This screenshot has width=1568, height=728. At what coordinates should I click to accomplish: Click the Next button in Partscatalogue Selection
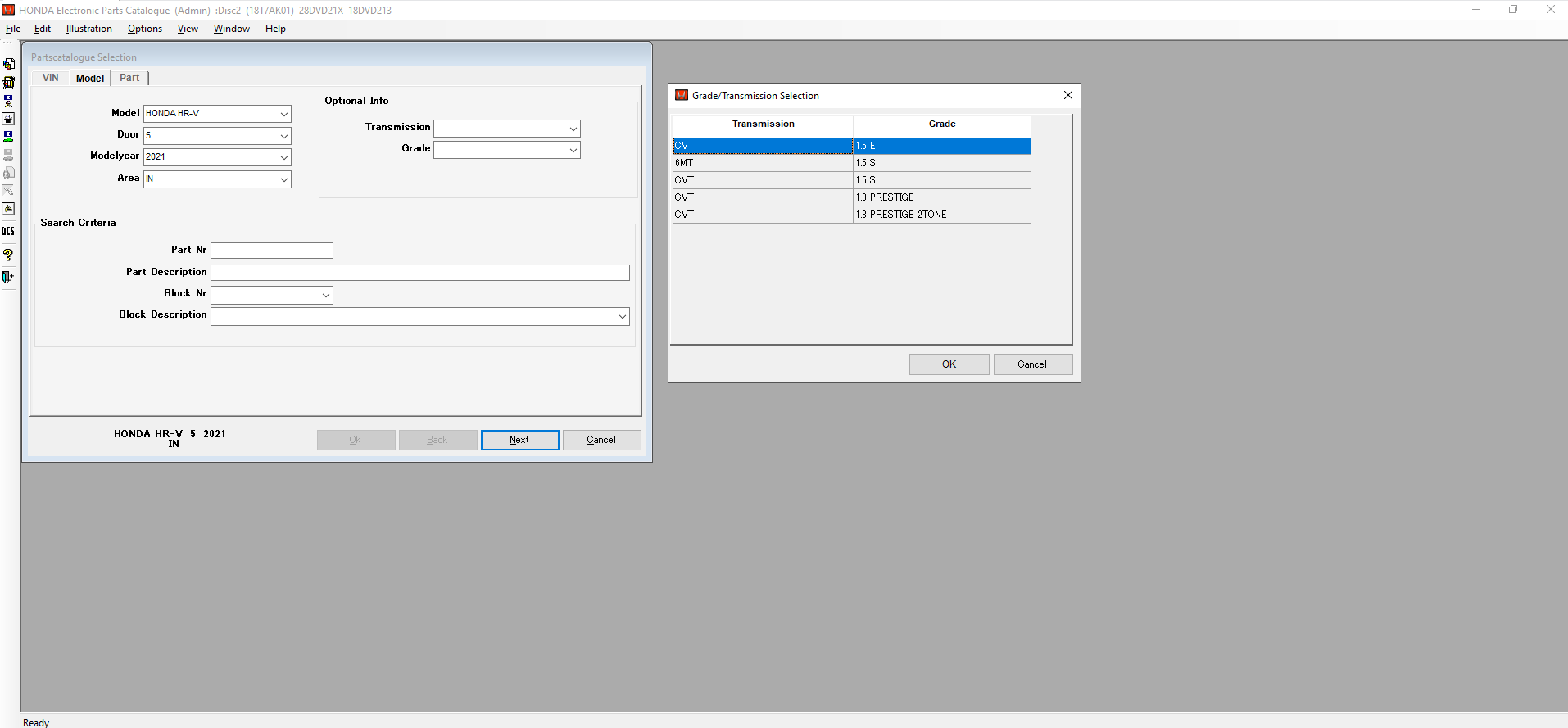coord(519,440)
